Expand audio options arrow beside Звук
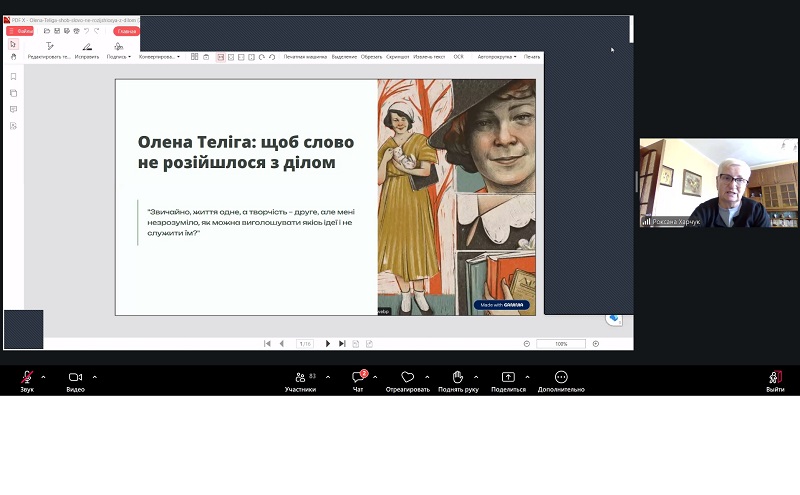The height and width of the screenshot is (495, 800). click(43, 377)
